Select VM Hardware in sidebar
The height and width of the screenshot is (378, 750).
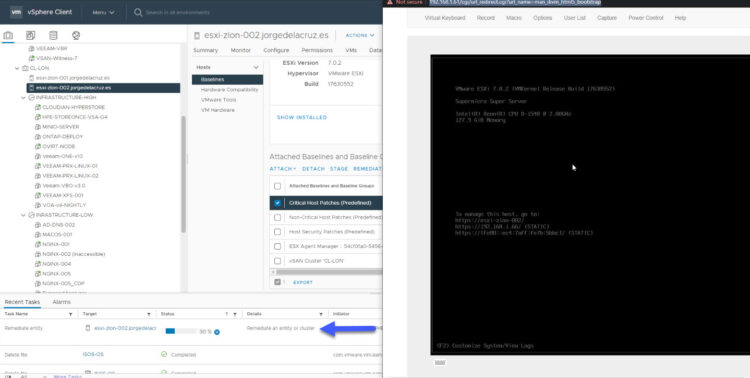[x=218, y=110]
